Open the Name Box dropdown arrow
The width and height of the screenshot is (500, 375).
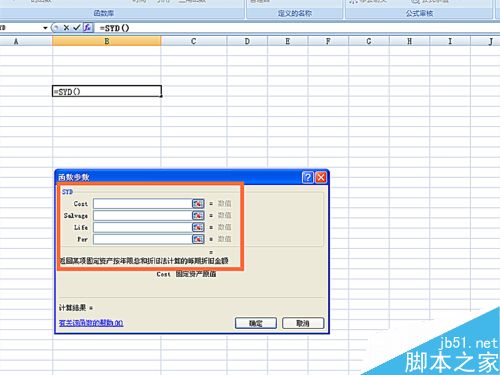pos(45,28)
